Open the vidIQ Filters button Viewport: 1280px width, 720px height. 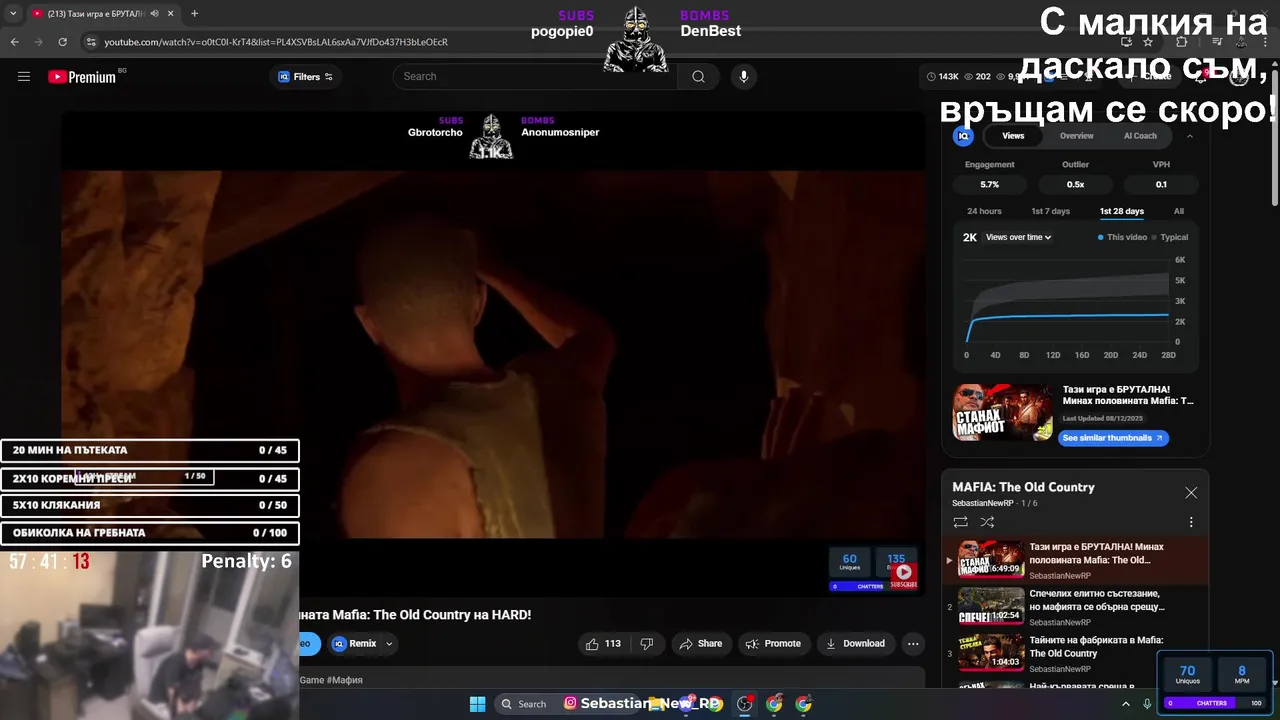pos(305,77)
